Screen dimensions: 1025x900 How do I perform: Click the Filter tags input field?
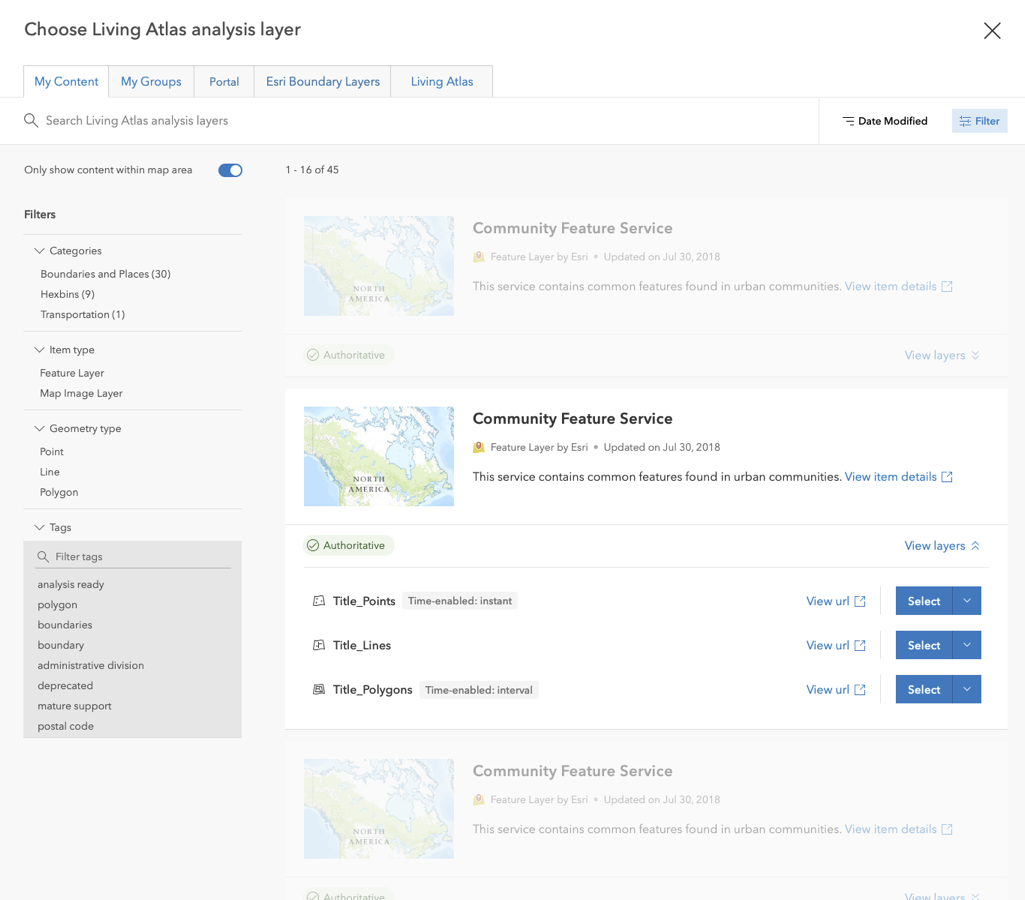point(140,557)
